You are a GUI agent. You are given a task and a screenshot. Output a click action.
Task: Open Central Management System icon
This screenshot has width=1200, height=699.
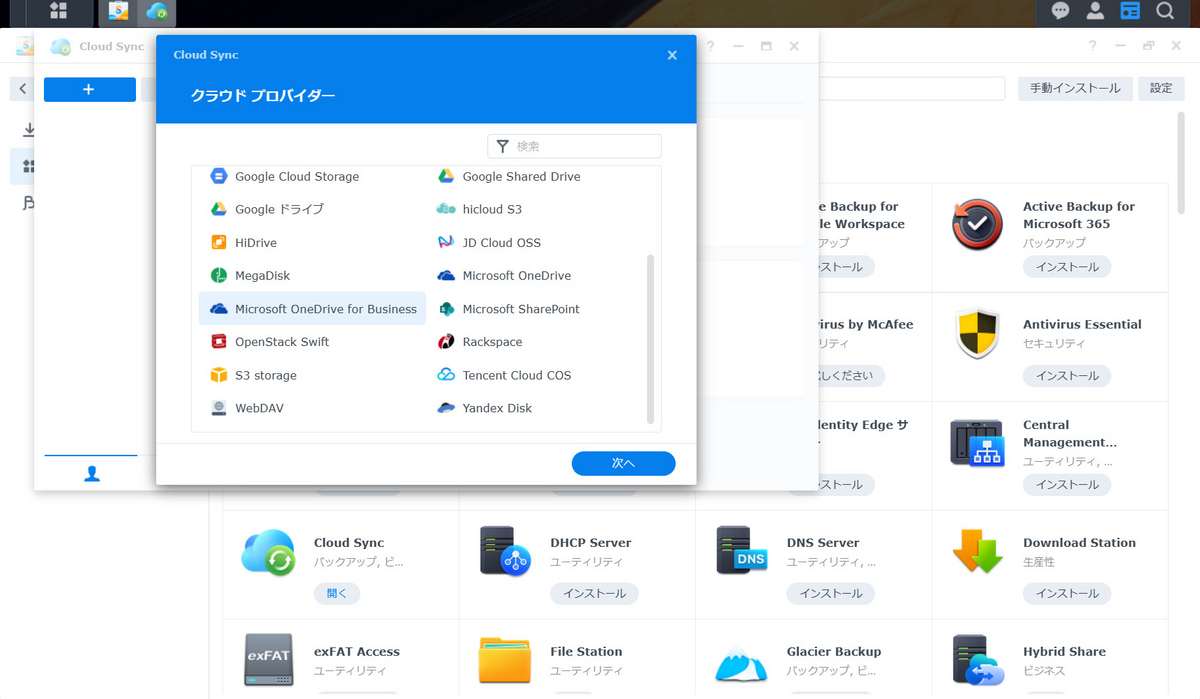point(977,443)
